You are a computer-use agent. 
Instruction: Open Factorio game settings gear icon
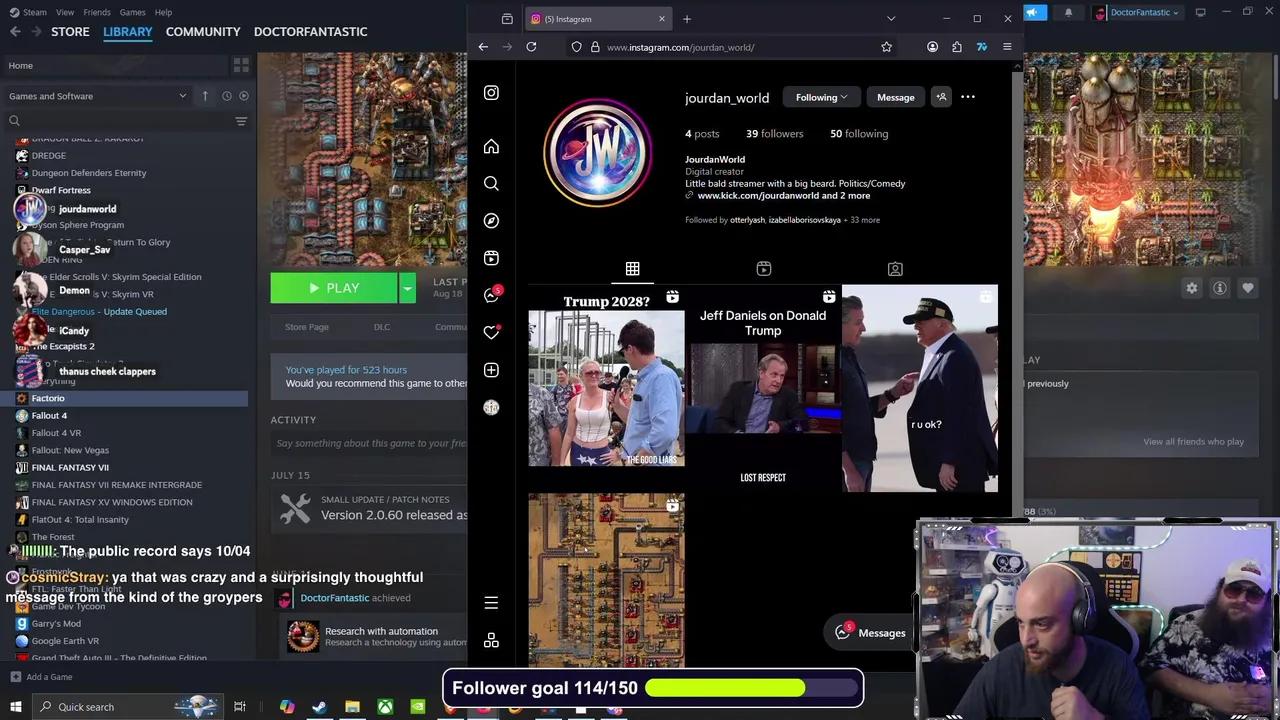click(1192, 288)
